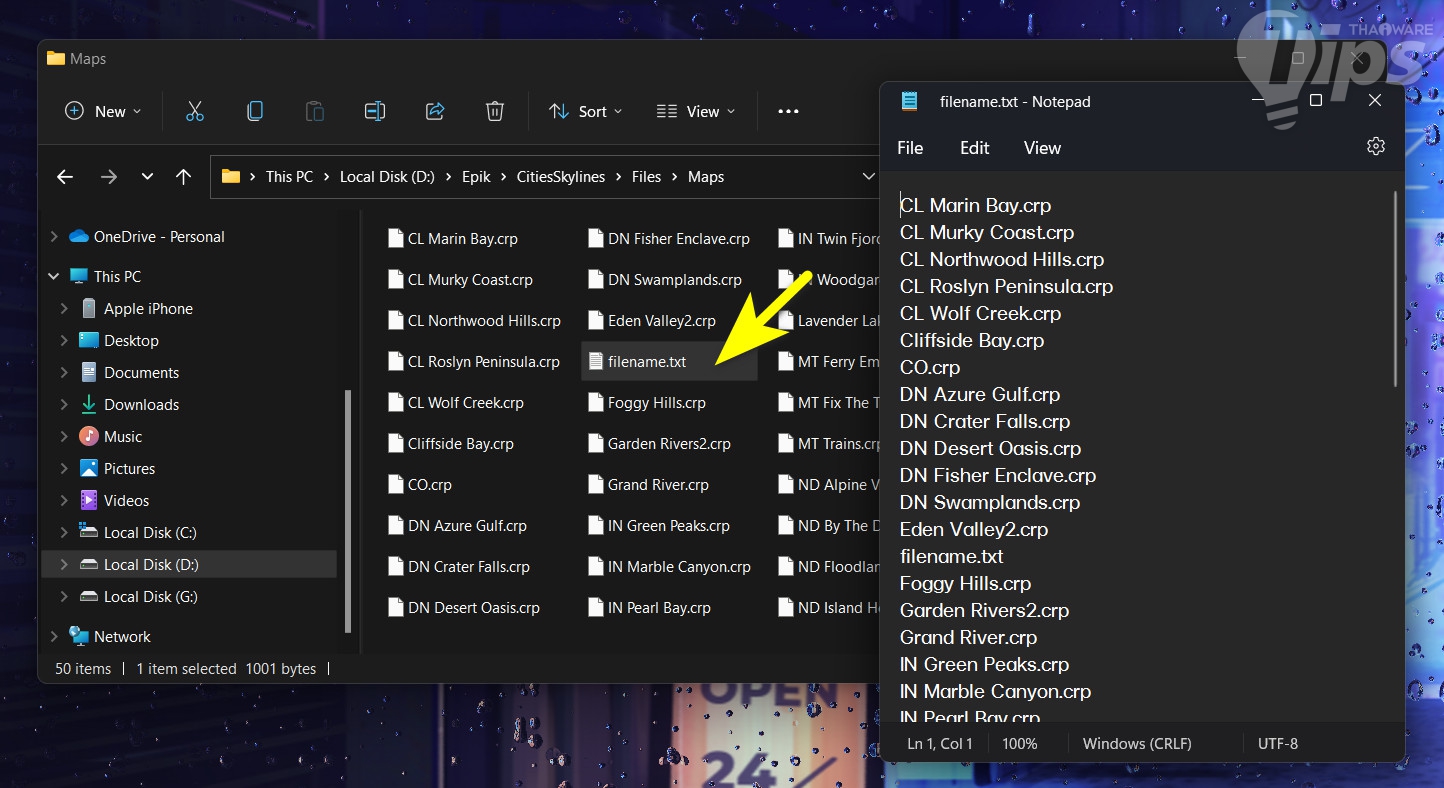Go up one folder level arrow
Image resolution: width=1444 pixels, height=788 pixels.
tap(183, 177)
